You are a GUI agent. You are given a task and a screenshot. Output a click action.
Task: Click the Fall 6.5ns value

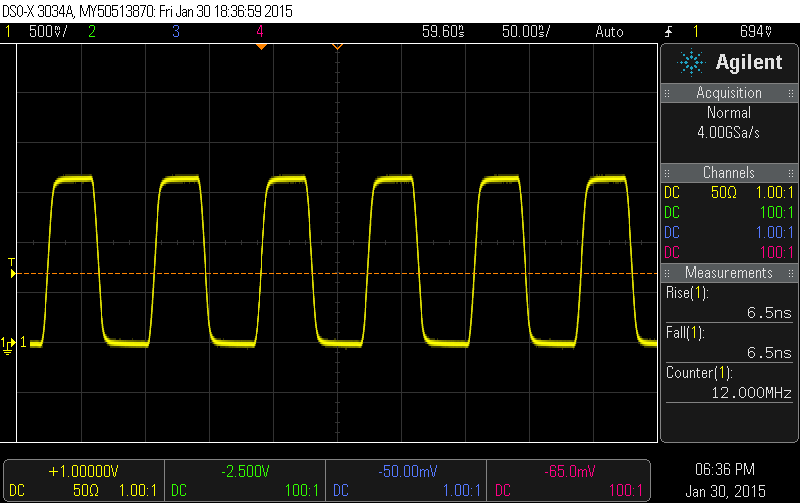pos(769,353)
